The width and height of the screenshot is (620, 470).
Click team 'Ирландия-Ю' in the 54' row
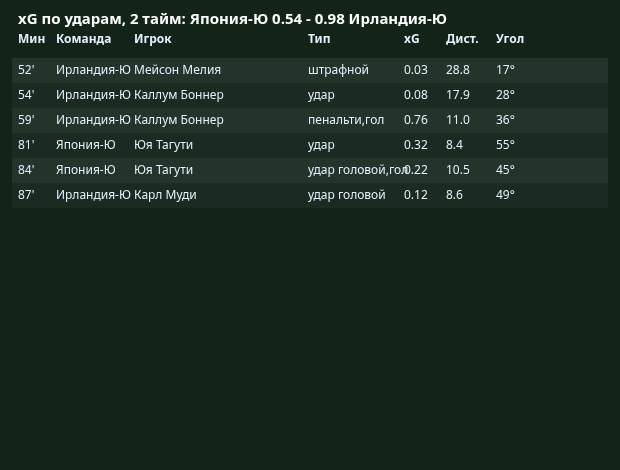(x=93, y=95)
